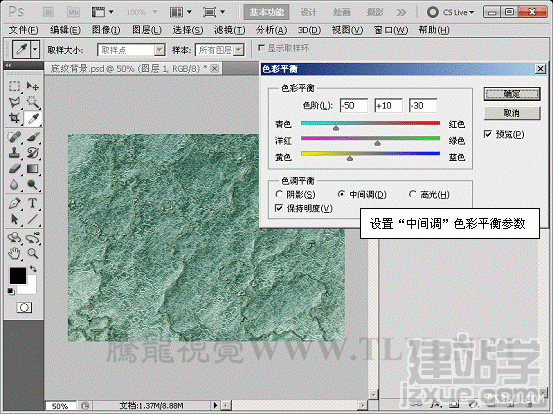
Task: Select the Path Selection tool
Action: tap(14, 219)
